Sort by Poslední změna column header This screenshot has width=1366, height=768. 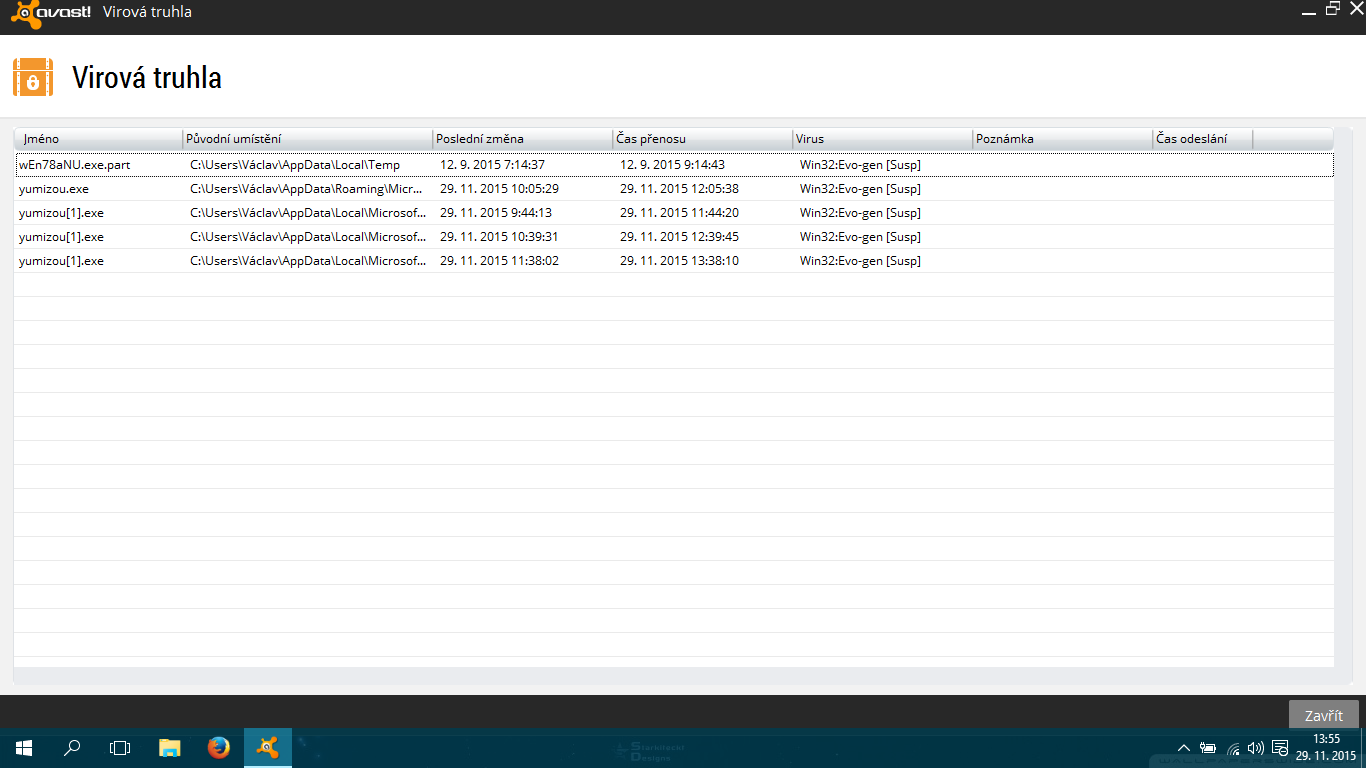pyautogui.click(x=522, y=139)
